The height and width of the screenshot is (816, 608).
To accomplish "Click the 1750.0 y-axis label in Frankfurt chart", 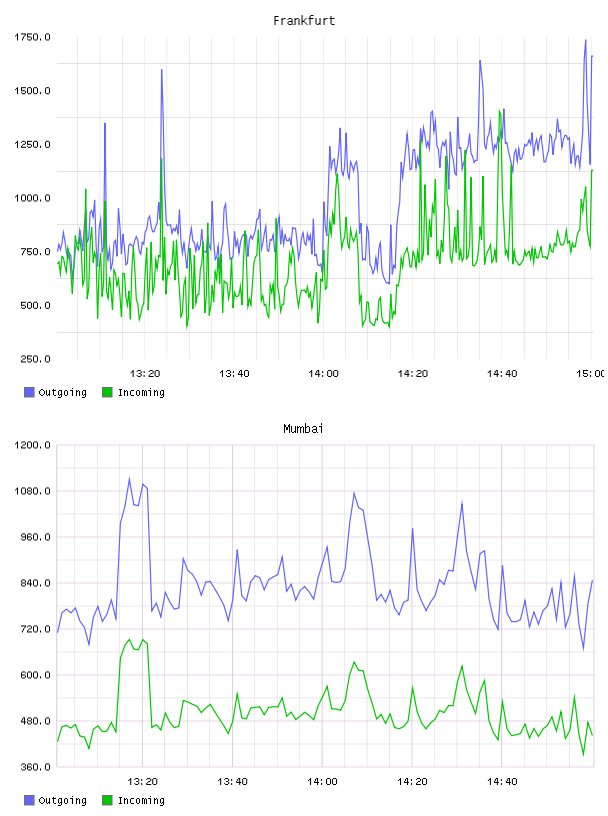I will coord(32,37).
